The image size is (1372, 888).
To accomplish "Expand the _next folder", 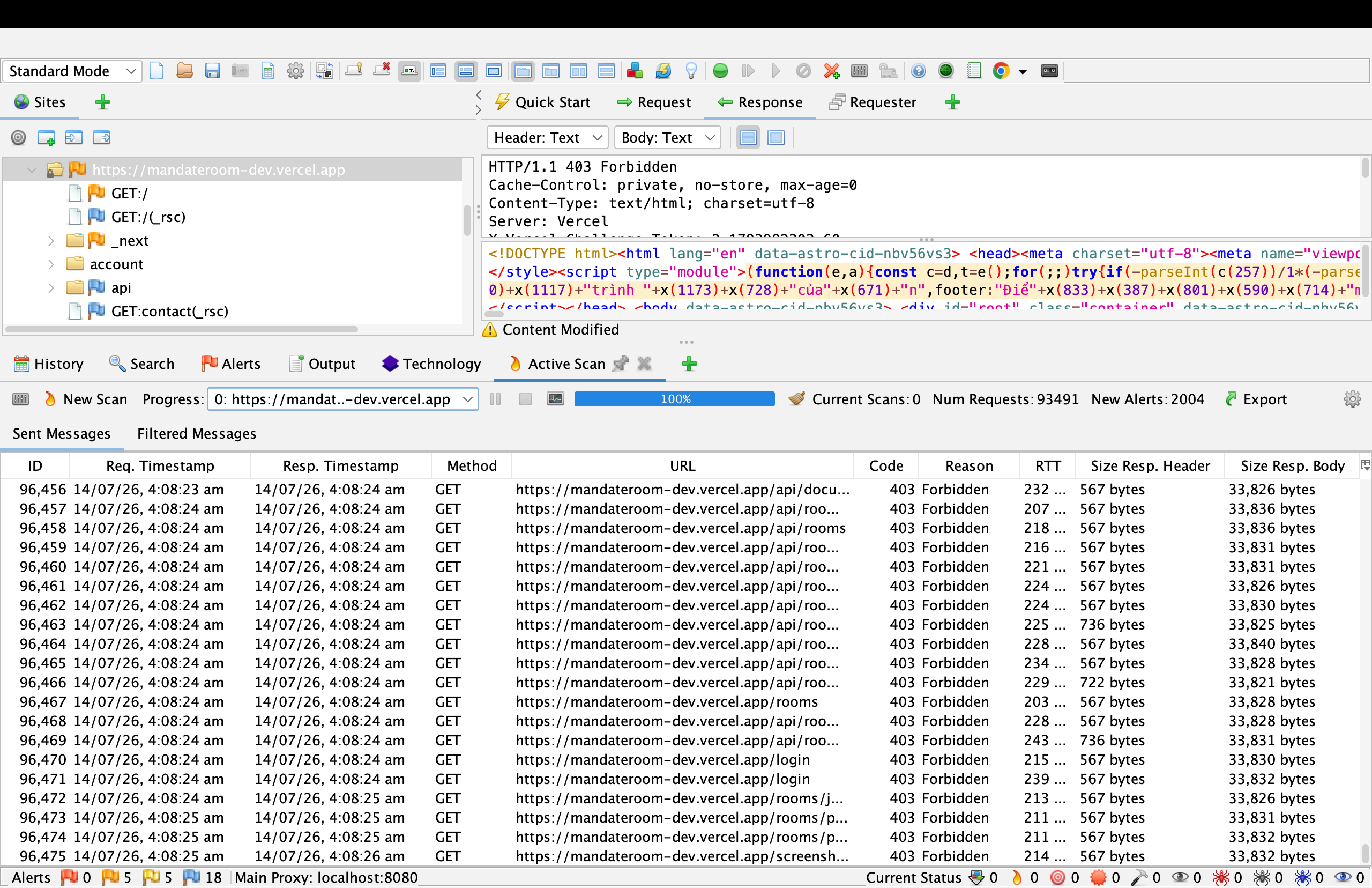I will point(51,240).
